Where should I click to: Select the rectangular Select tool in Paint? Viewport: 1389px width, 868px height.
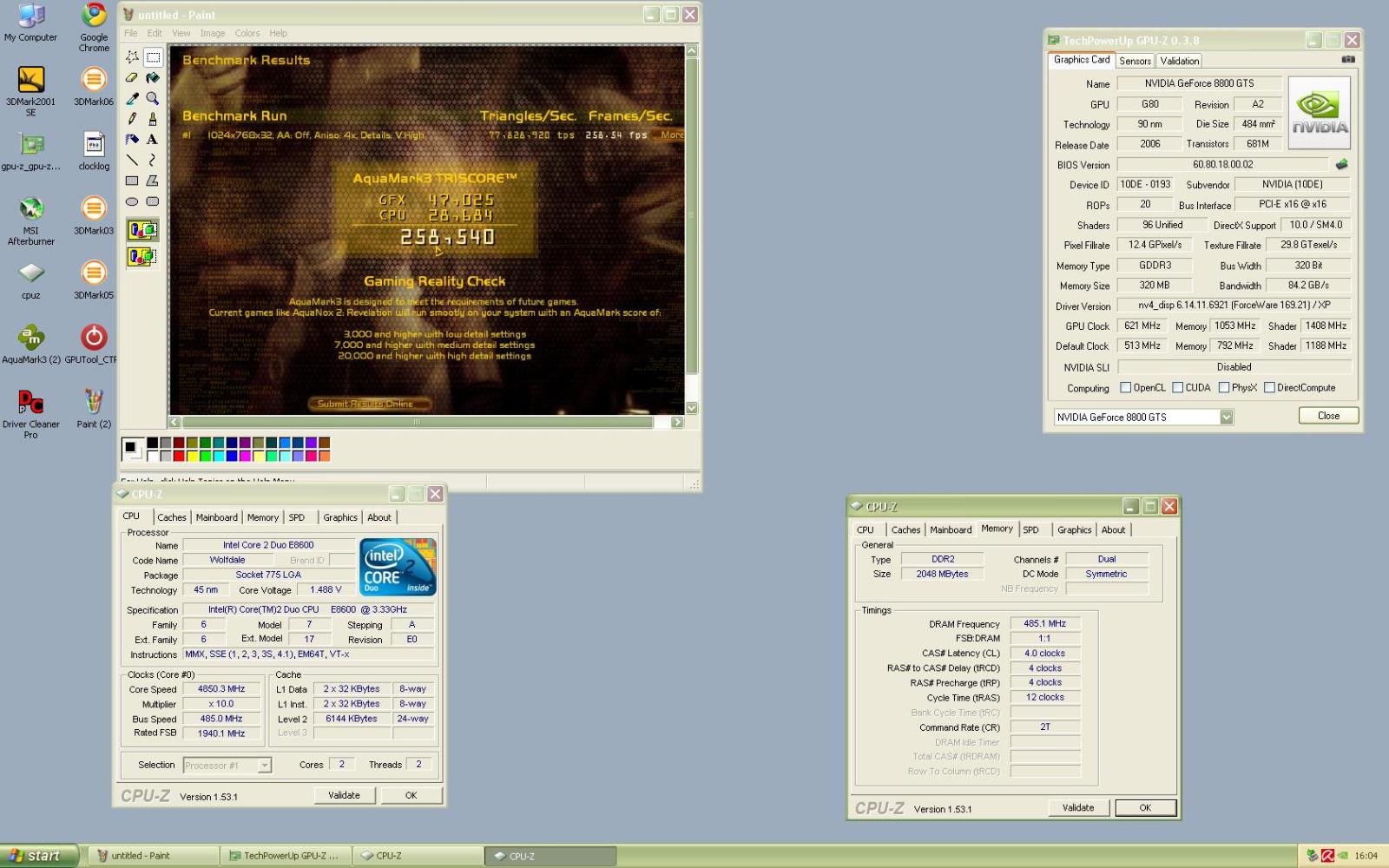click(x=153, y=57)
